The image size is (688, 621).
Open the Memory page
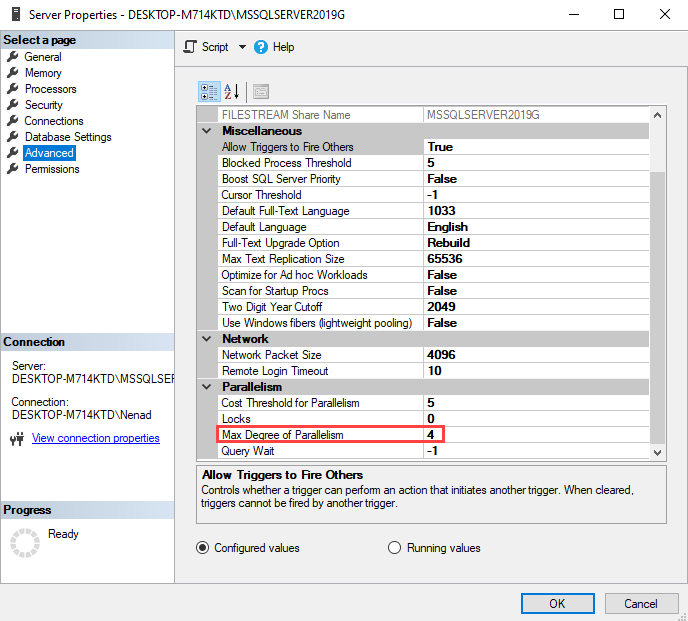coord(43,73)
